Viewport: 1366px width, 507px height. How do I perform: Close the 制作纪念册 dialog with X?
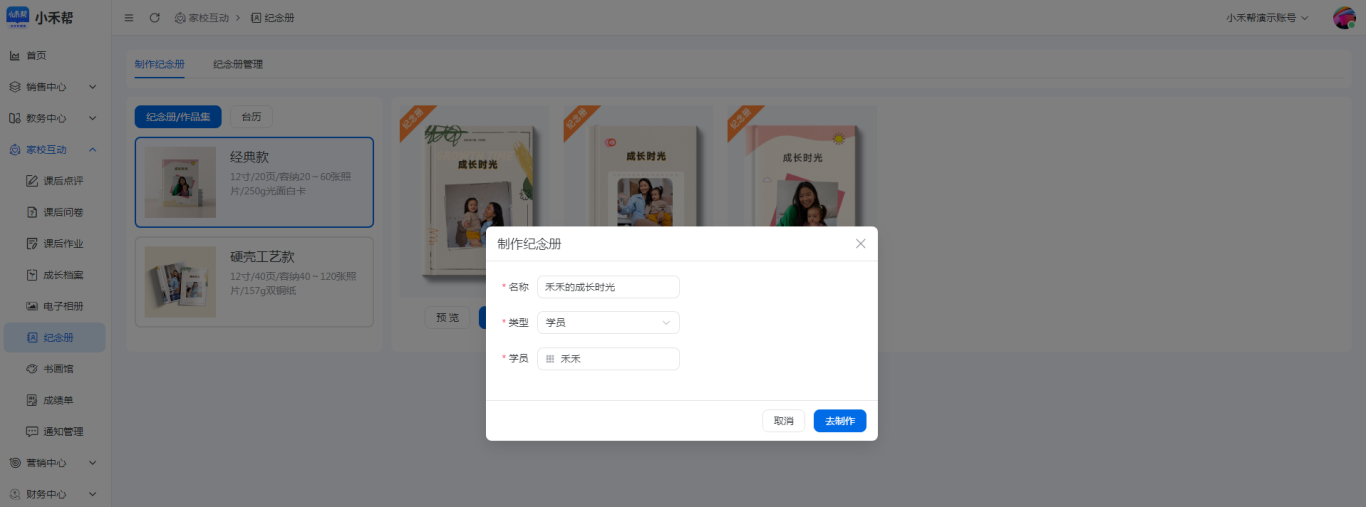coord(860,244)
